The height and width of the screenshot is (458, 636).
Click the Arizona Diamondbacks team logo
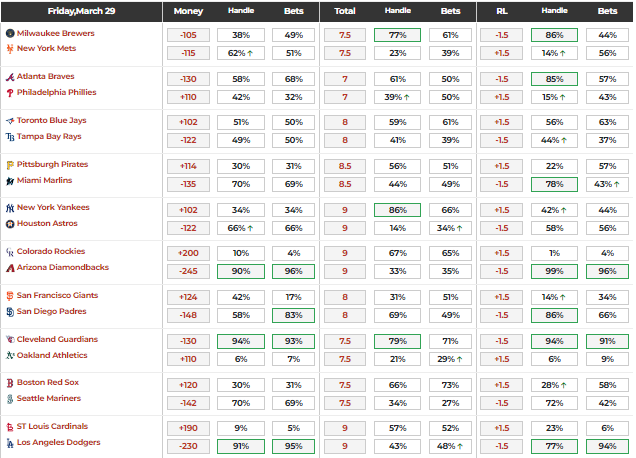10,268
